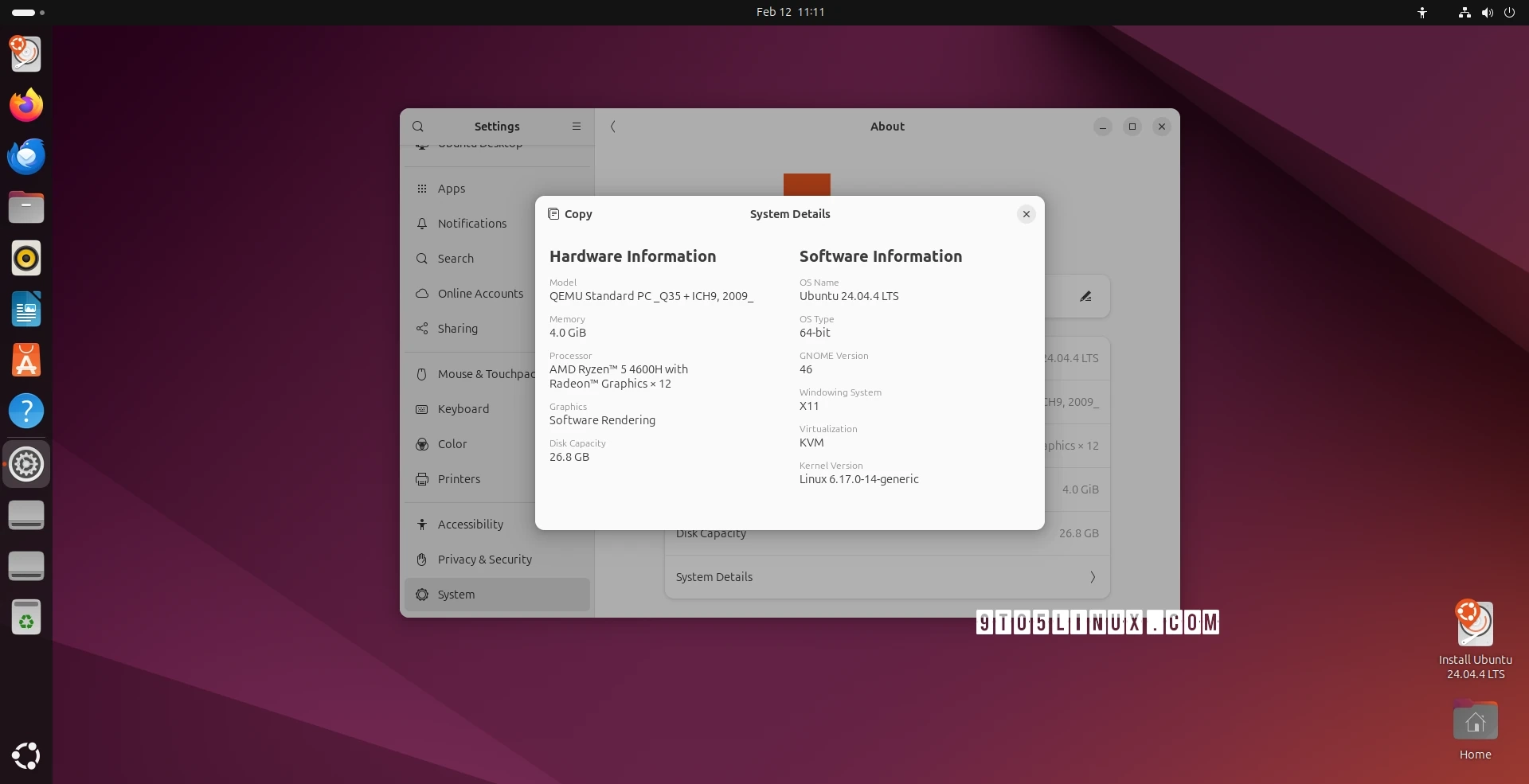The image size is (1529, 784).
Task: Open Settings search with the magnifier icon
Action: (418, 127)
